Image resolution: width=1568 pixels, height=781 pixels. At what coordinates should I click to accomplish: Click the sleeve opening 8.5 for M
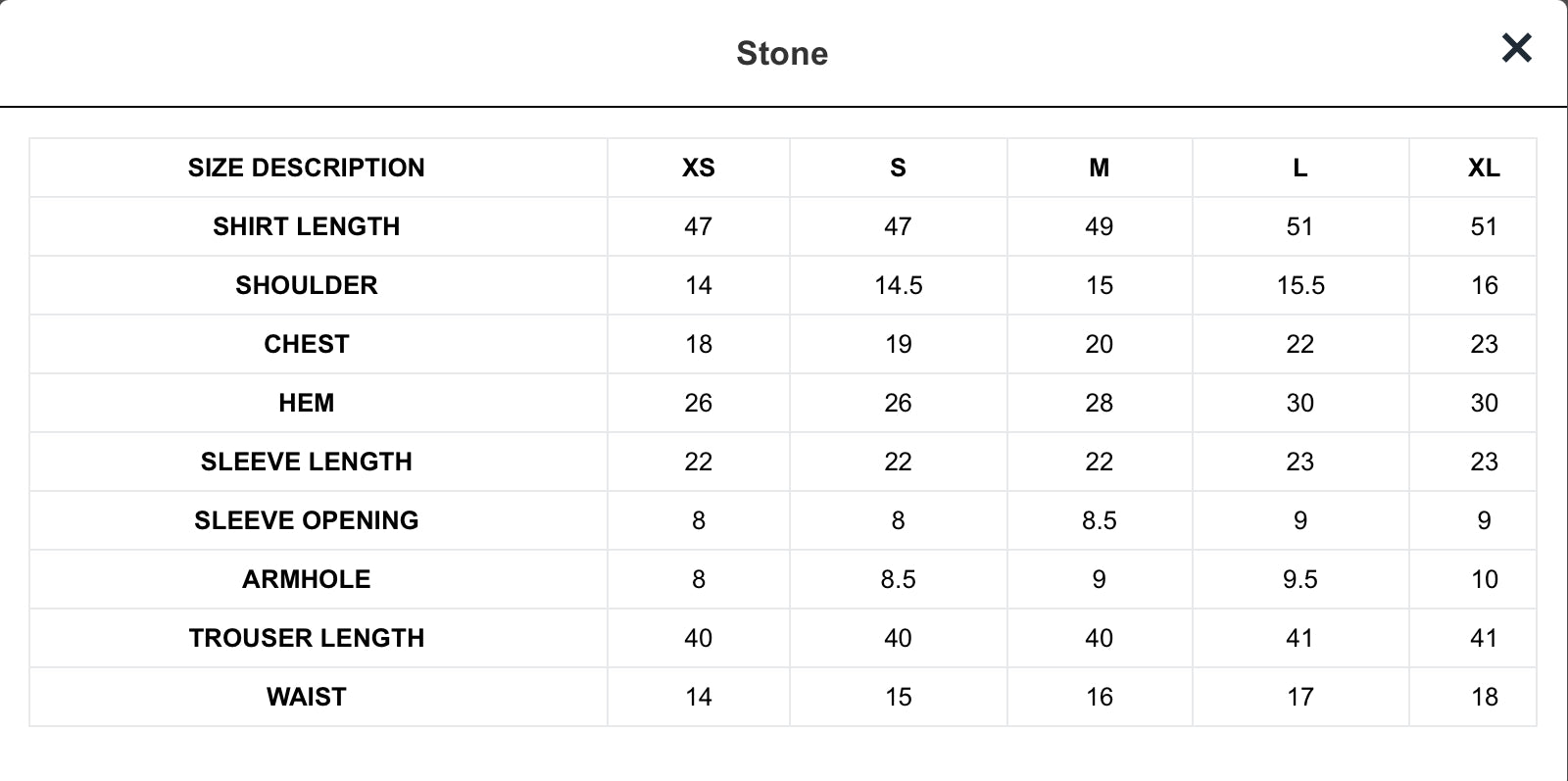(x=1100, y=520)
